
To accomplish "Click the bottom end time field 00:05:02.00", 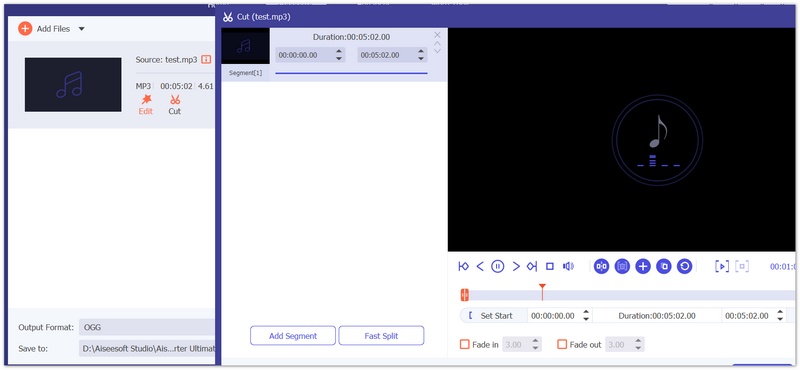I will coord(747,316).
